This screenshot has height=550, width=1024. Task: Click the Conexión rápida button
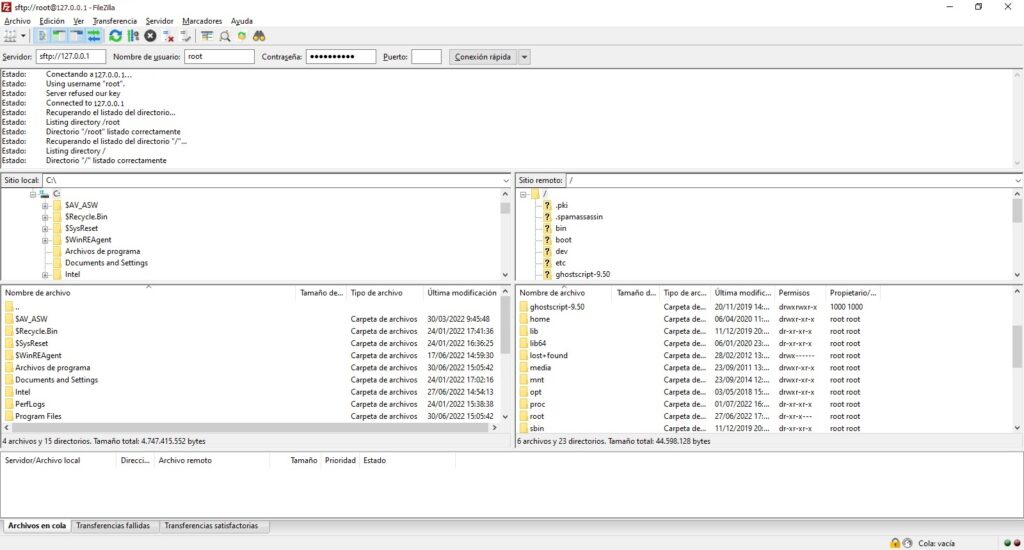(x=483, y=57)
